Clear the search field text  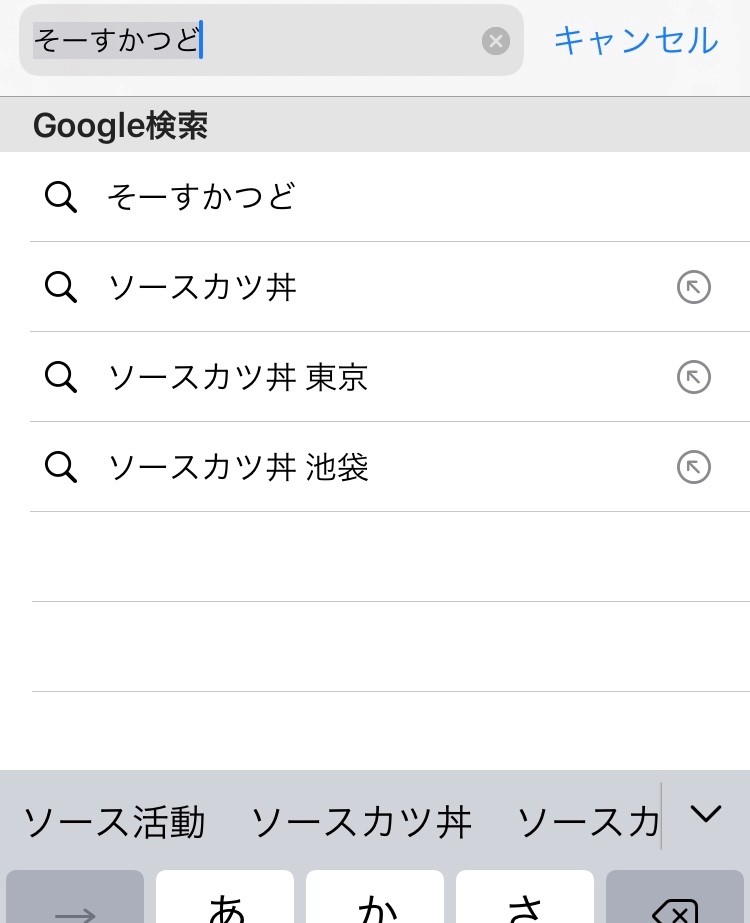coord(496,41)
